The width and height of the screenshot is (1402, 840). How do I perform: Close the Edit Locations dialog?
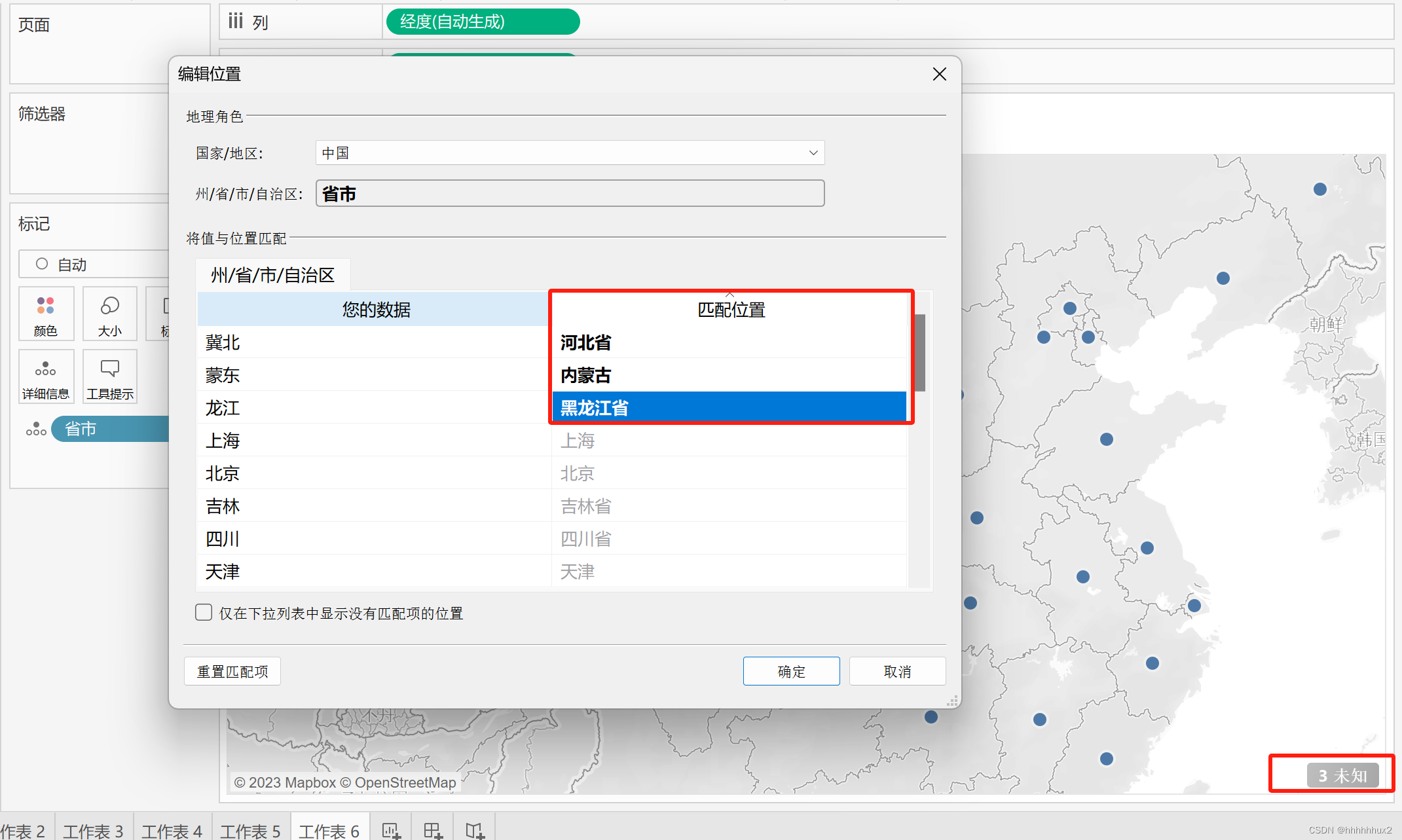(939, 74)
